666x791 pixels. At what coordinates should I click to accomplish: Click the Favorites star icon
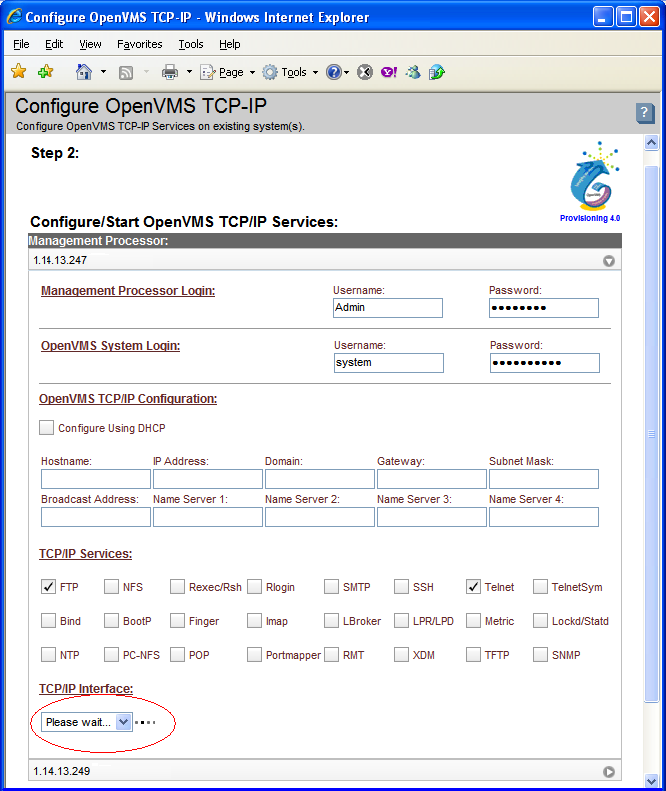19,72
